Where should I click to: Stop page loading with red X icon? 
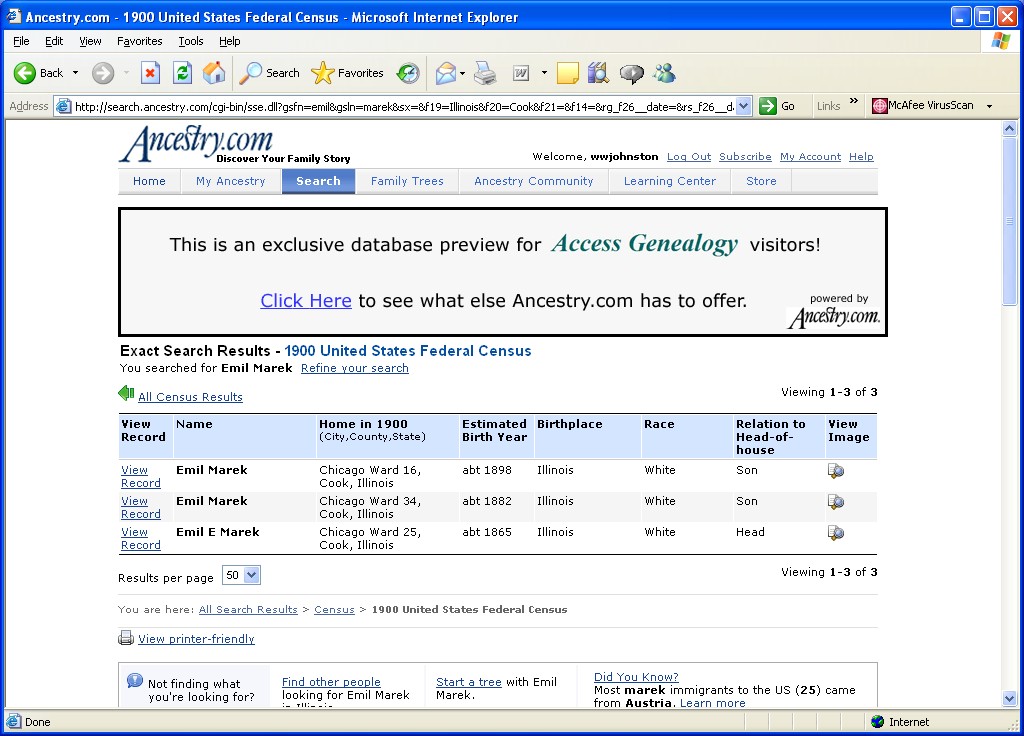[150, 73]
